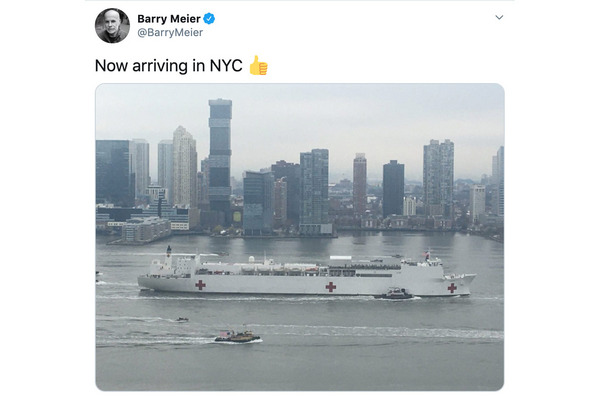Click the tugboat flying the American flag

(x=237, y=336)
